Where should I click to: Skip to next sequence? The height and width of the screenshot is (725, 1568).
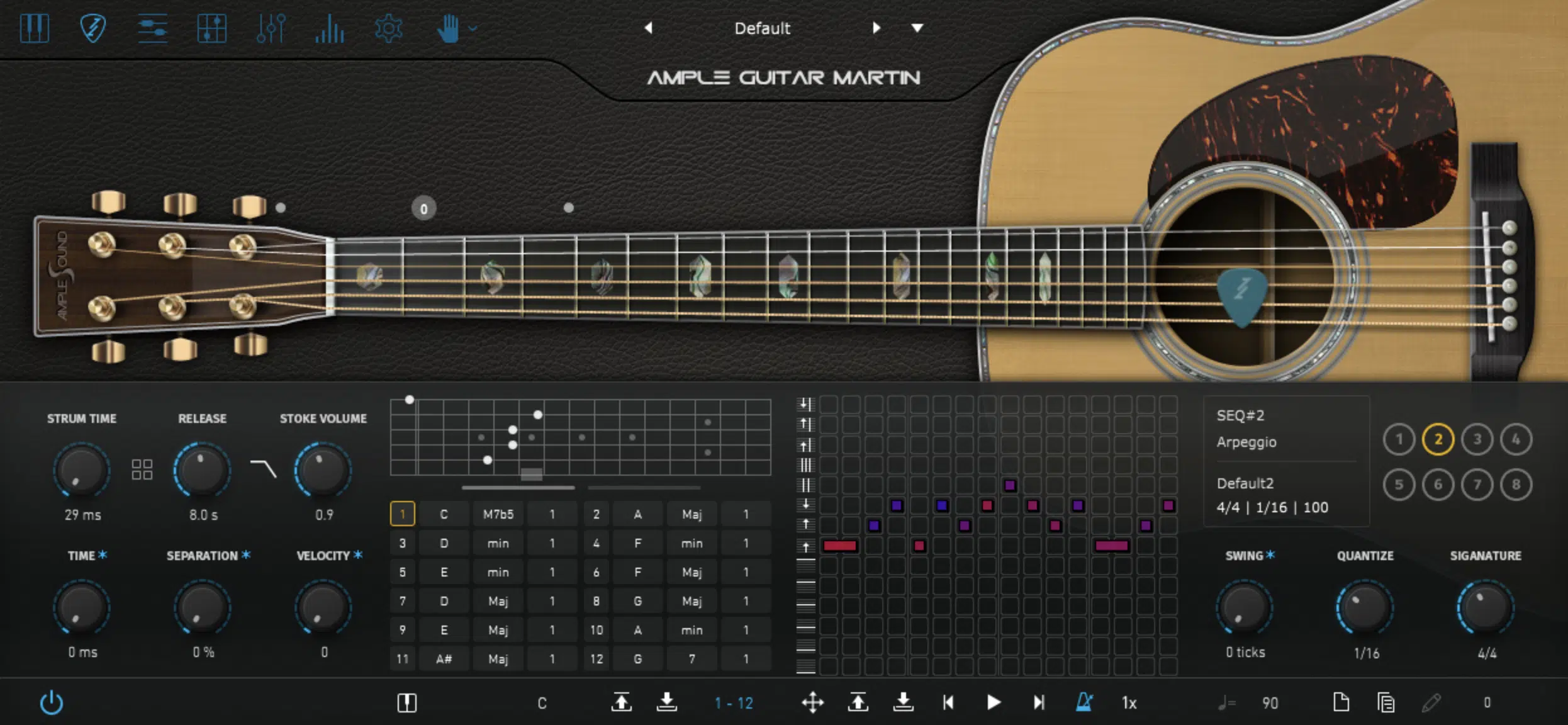1039,702
